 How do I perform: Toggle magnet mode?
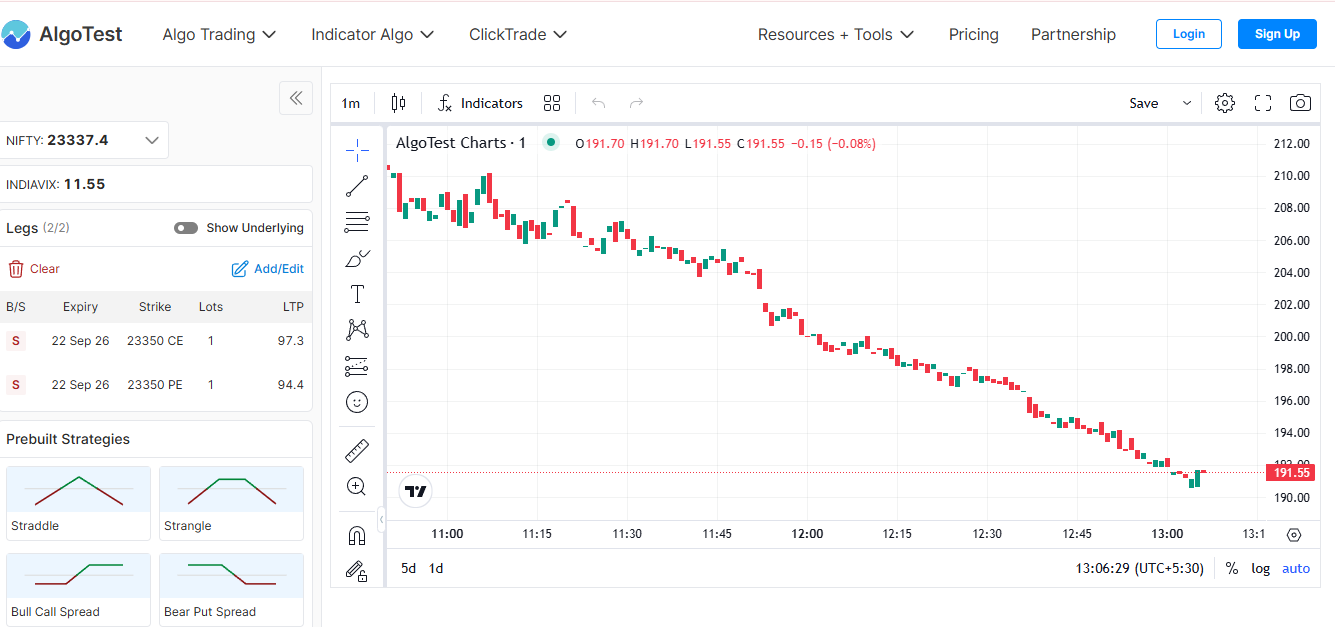point(357,536)
